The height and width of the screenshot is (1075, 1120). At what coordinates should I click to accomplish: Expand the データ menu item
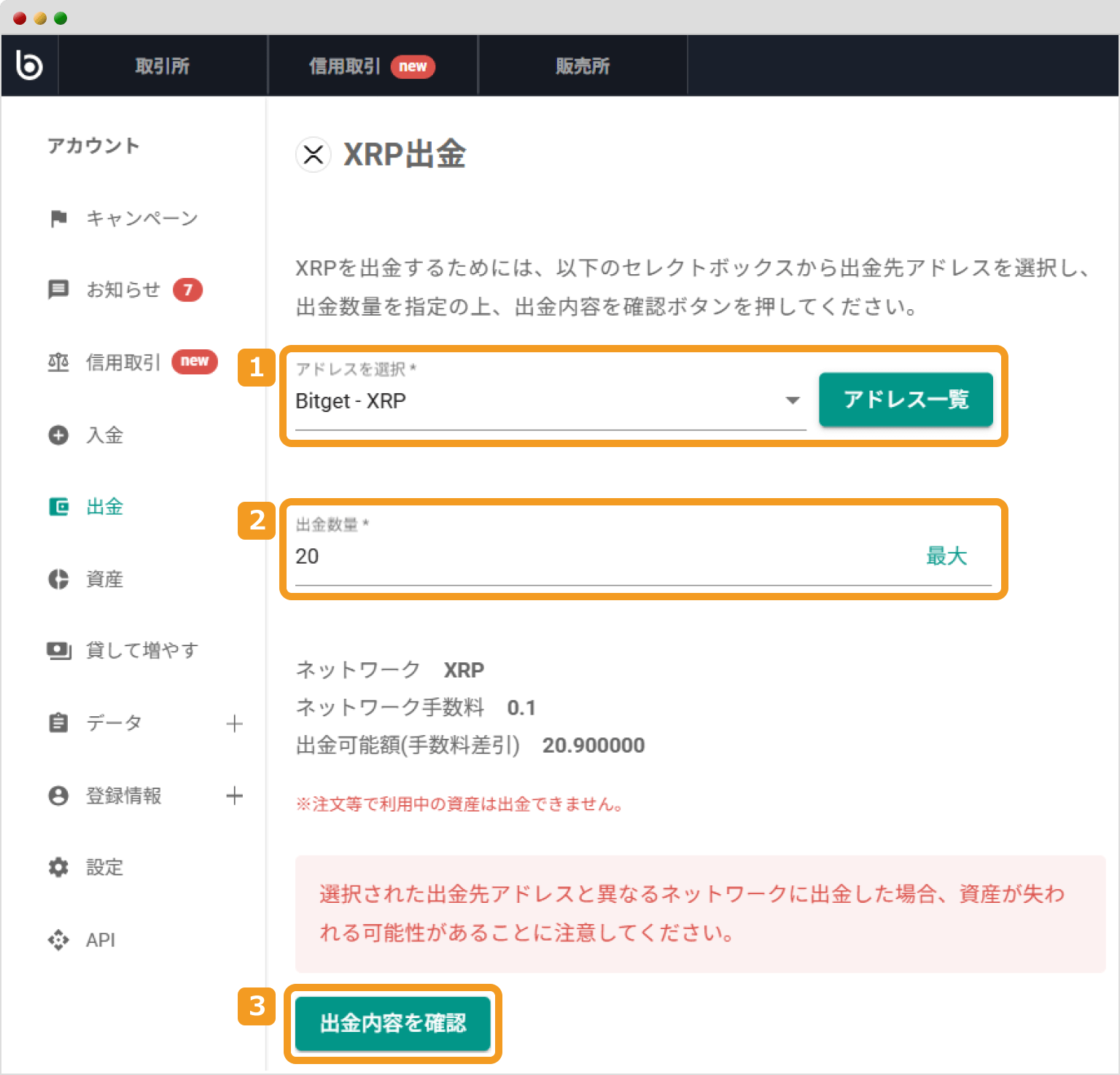pyautogui.click(x=235, y=723)
